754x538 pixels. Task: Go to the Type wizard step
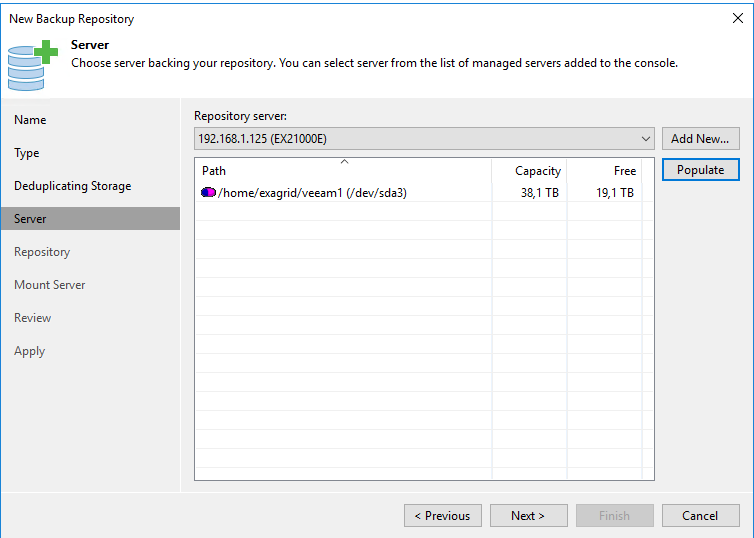pyautogui.click(x=26, y=153)
